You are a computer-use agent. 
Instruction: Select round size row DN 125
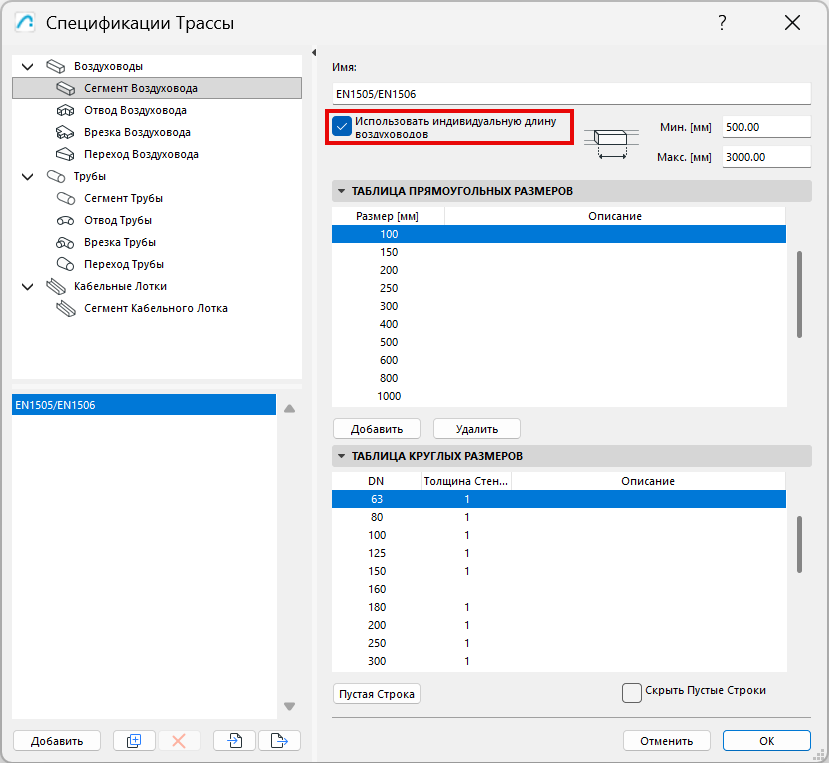point(559,553)
